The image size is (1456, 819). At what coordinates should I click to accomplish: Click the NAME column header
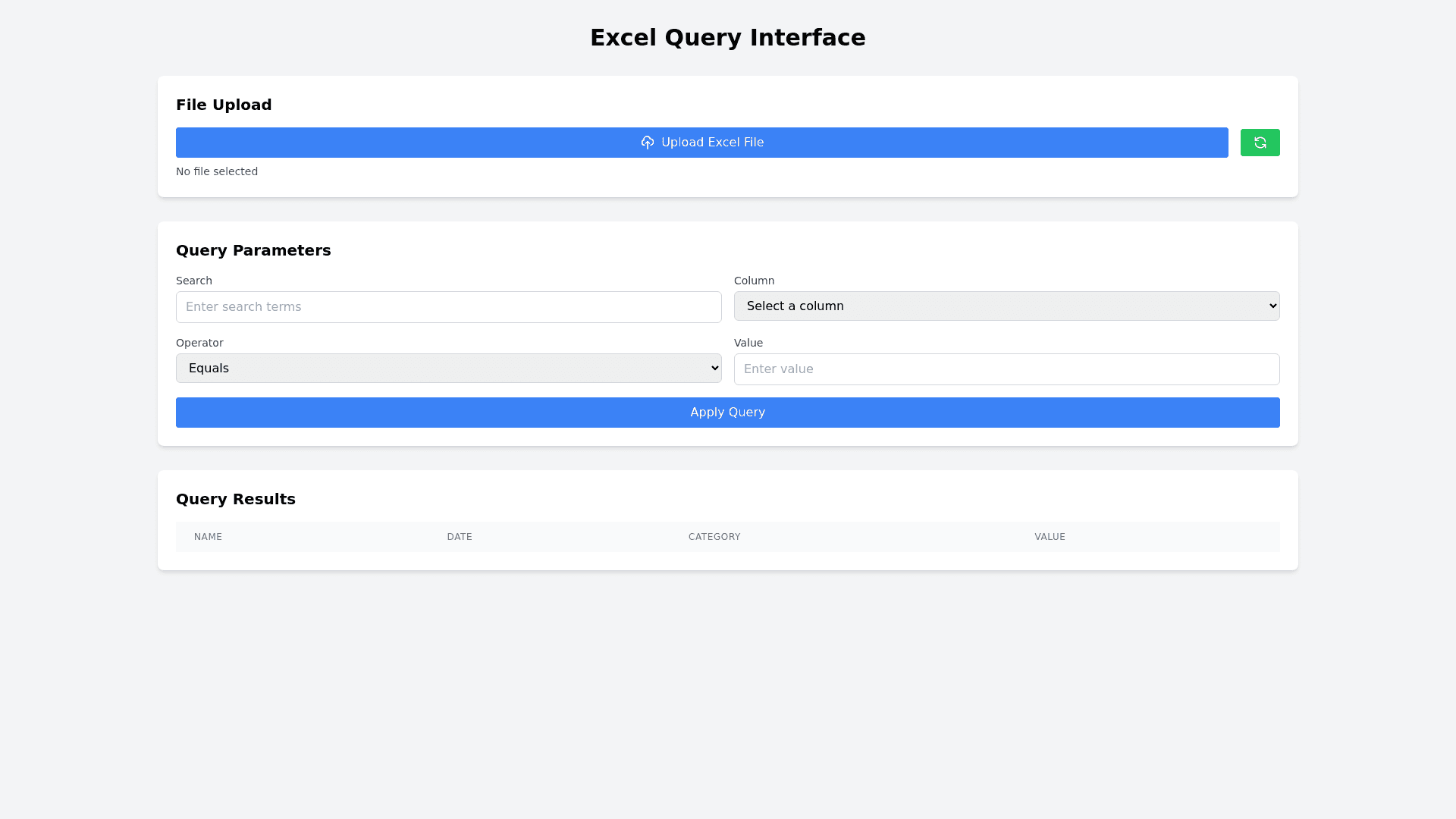pos(208,537)
